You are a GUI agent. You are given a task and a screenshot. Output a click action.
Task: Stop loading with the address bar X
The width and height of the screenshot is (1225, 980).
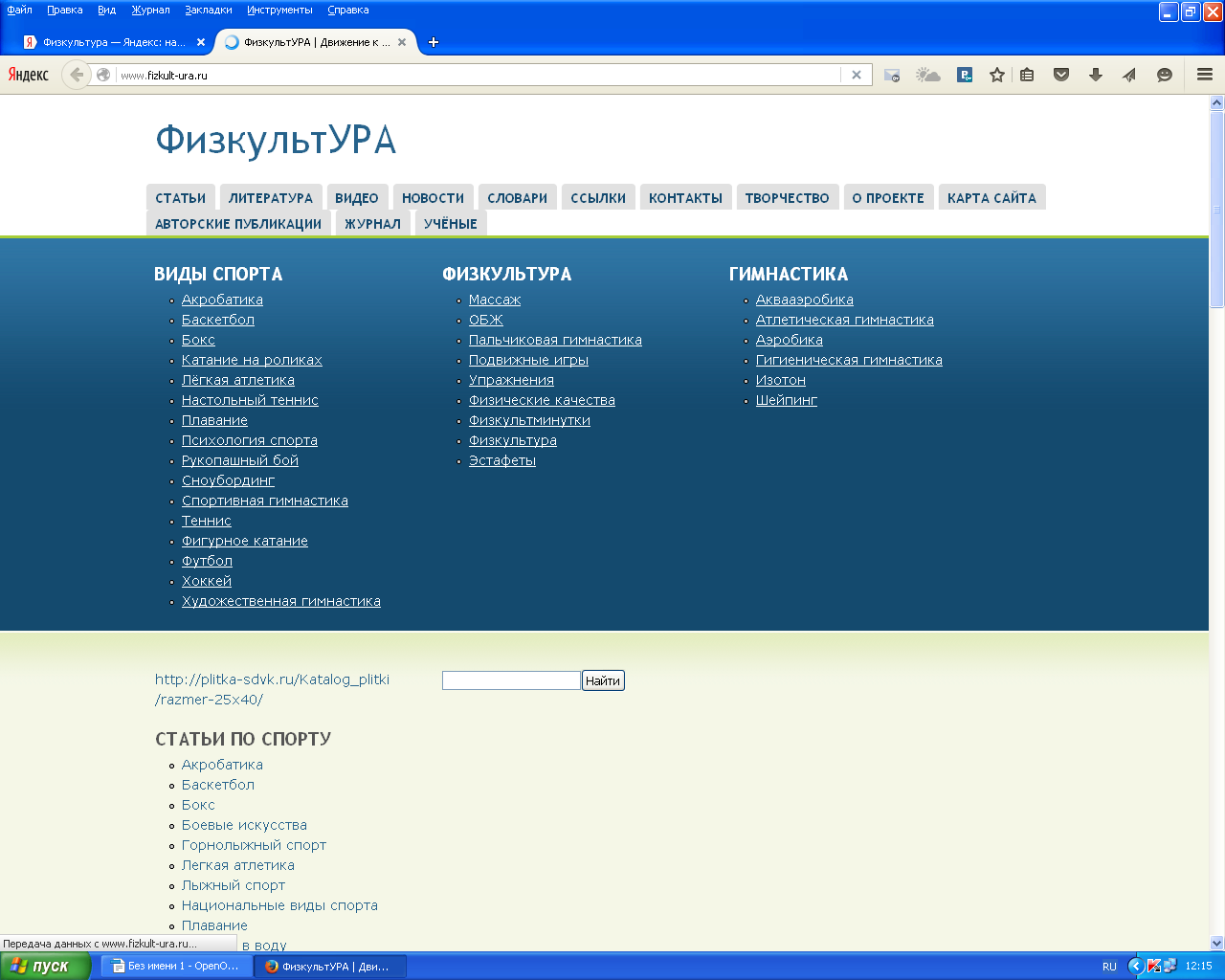click(x=857, y=75)
